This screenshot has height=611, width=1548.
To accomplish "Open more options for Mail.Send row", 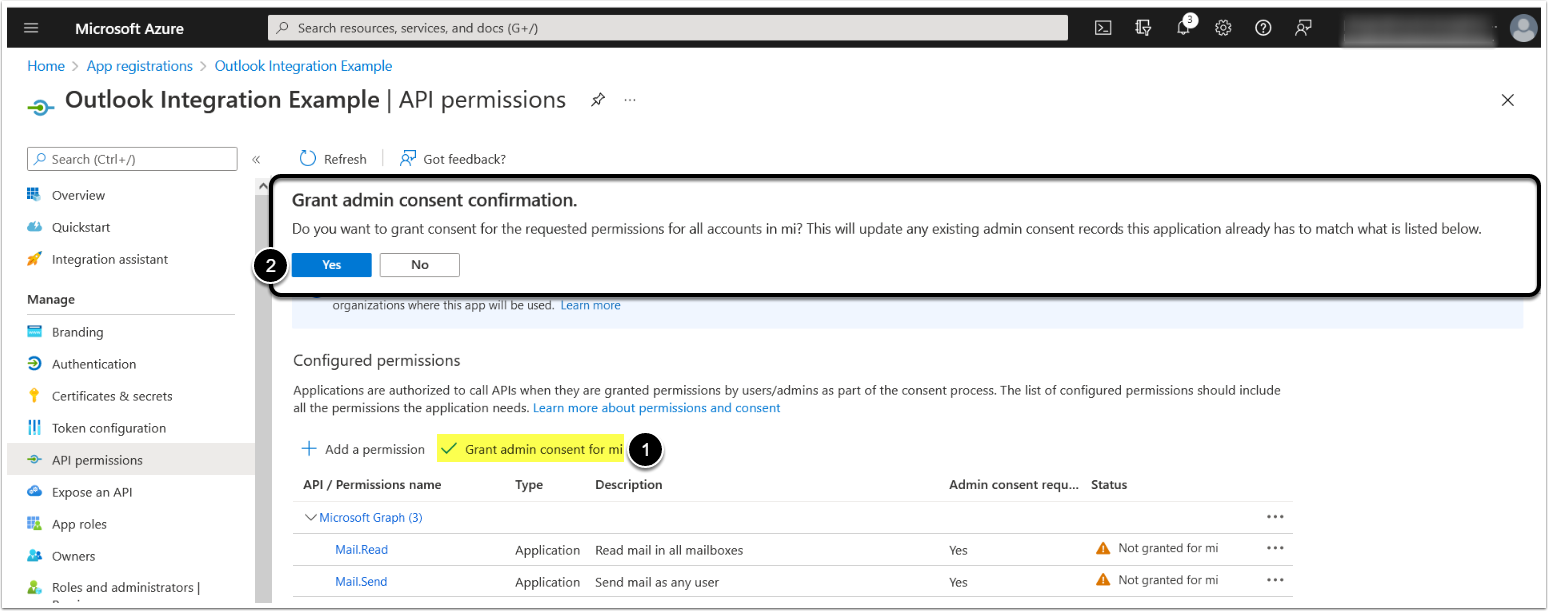I will point(1274,580).
